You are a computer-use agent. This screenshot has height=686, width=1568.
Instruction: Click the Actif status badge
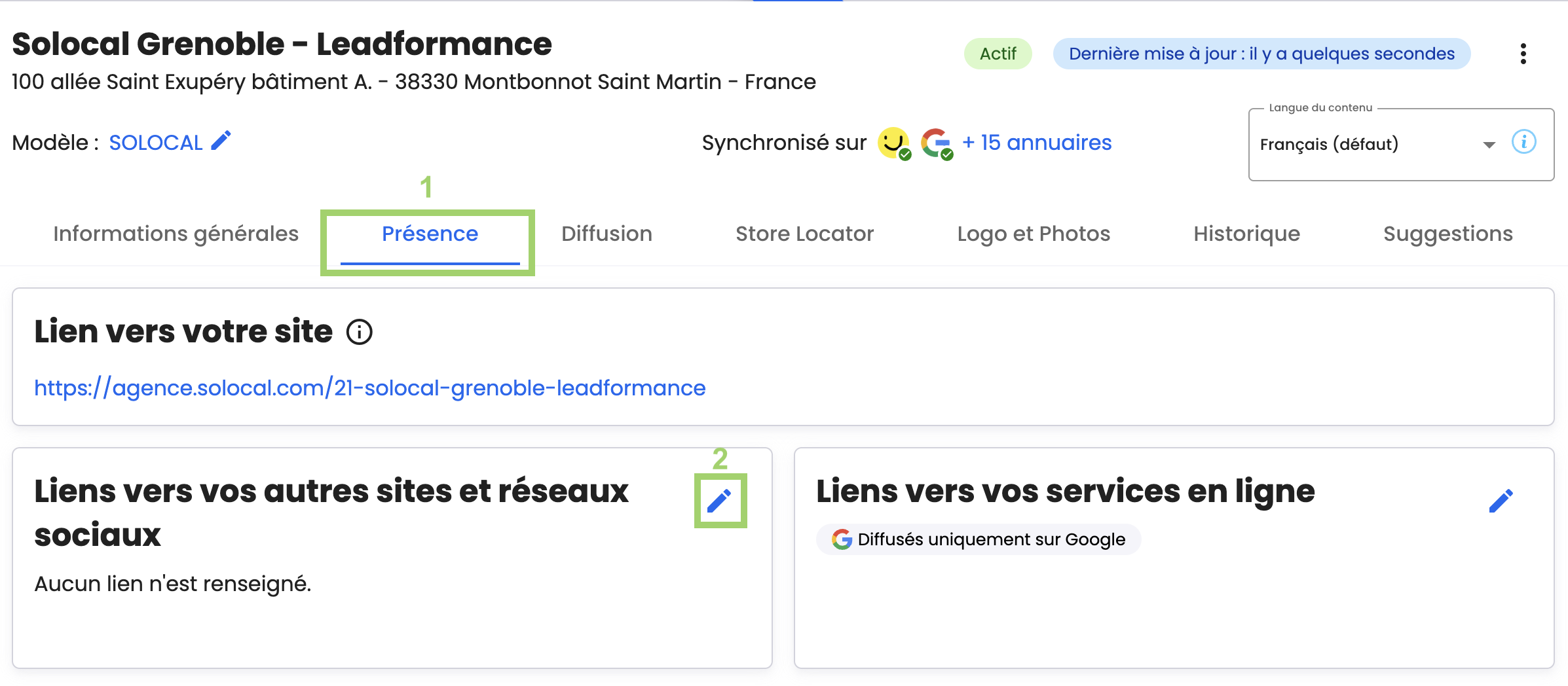coord(998,54)
